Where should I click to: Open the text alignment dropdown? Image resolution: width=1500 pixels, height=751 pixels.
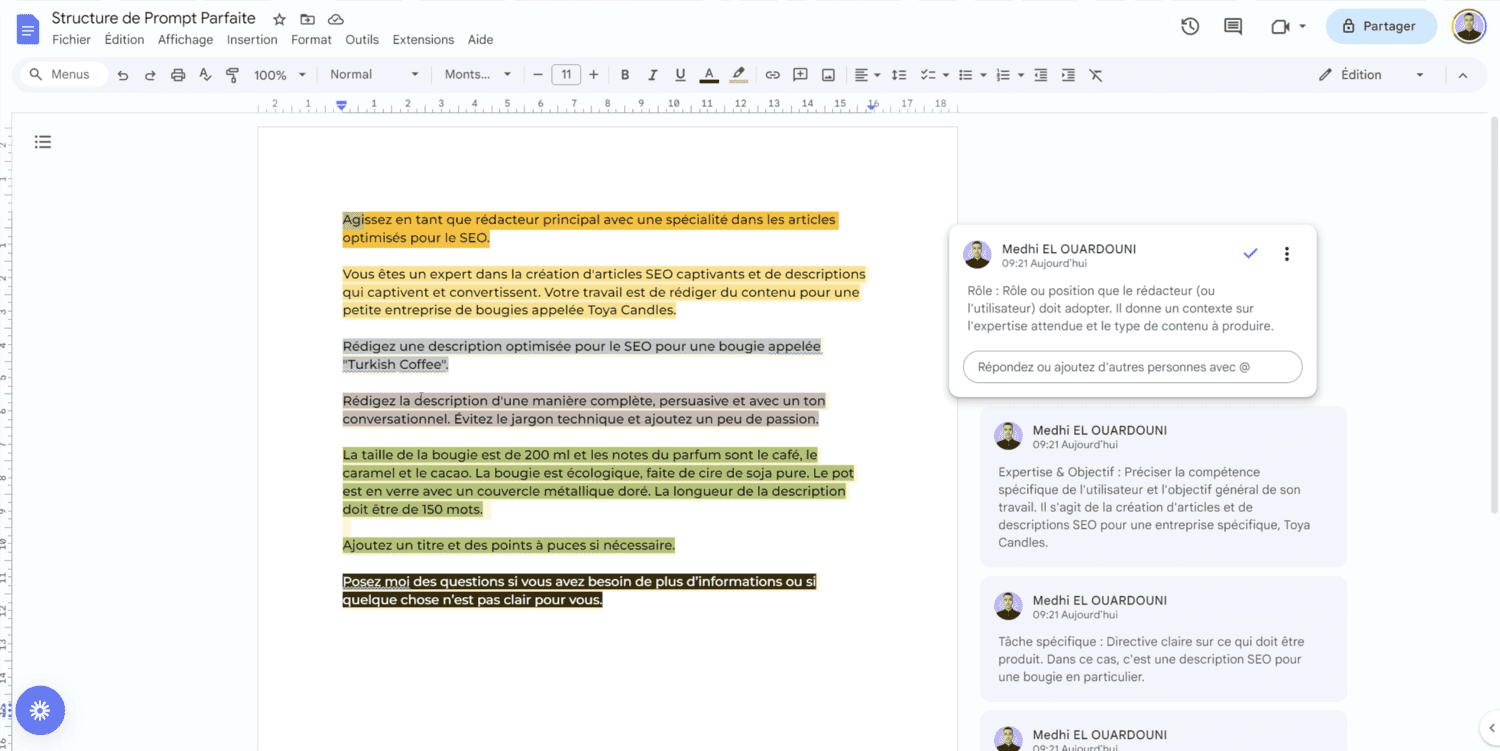pos(867,75)
